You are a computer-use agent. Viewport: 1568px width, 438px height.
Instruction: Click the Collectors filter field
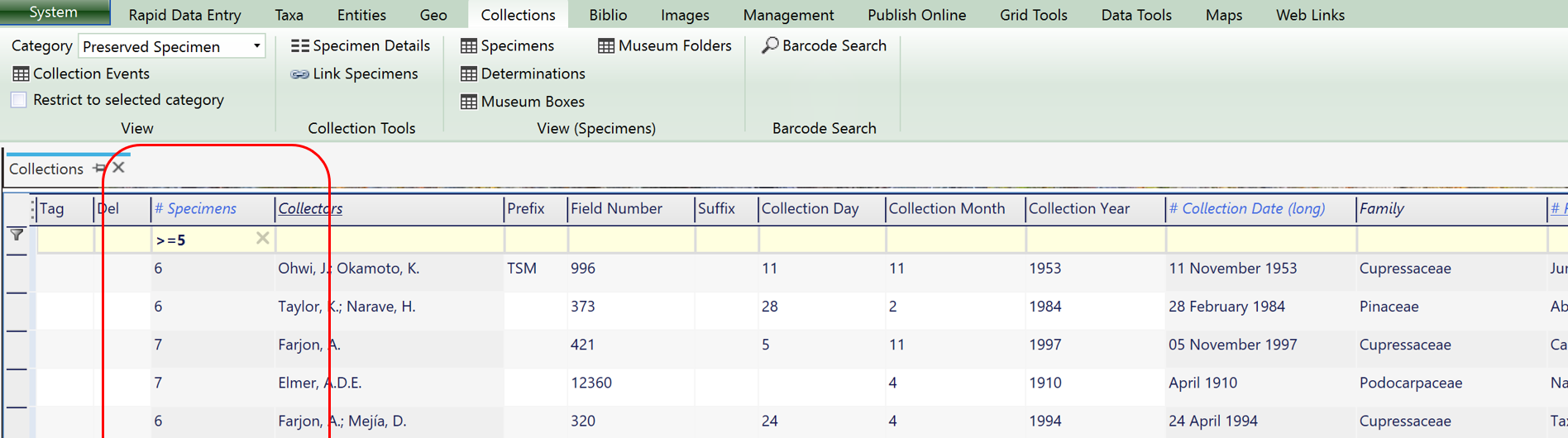click(x=389, y=240)
